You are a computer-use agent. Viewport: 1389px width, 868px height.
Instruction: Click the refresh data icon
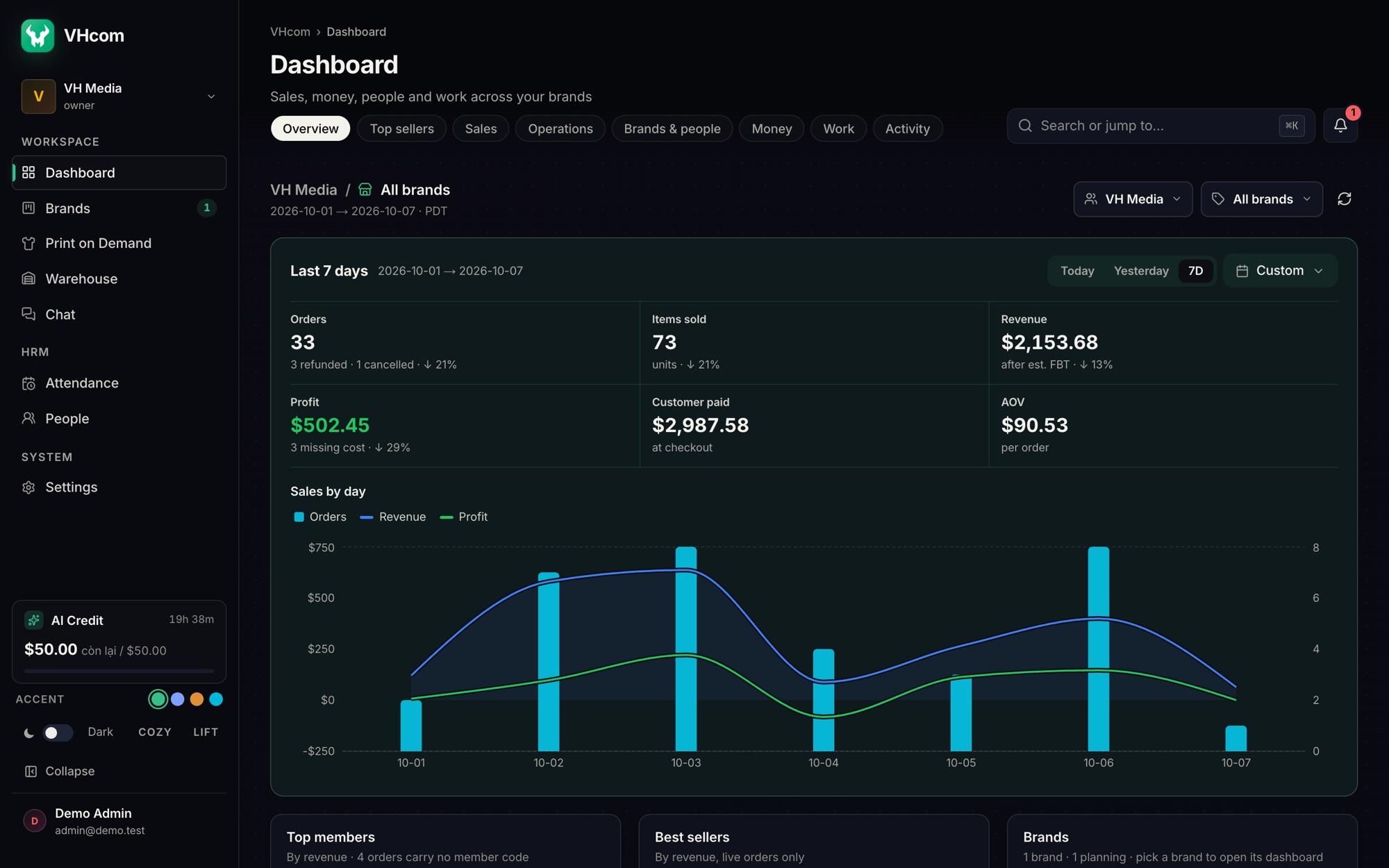click(x=1345, y=199)
